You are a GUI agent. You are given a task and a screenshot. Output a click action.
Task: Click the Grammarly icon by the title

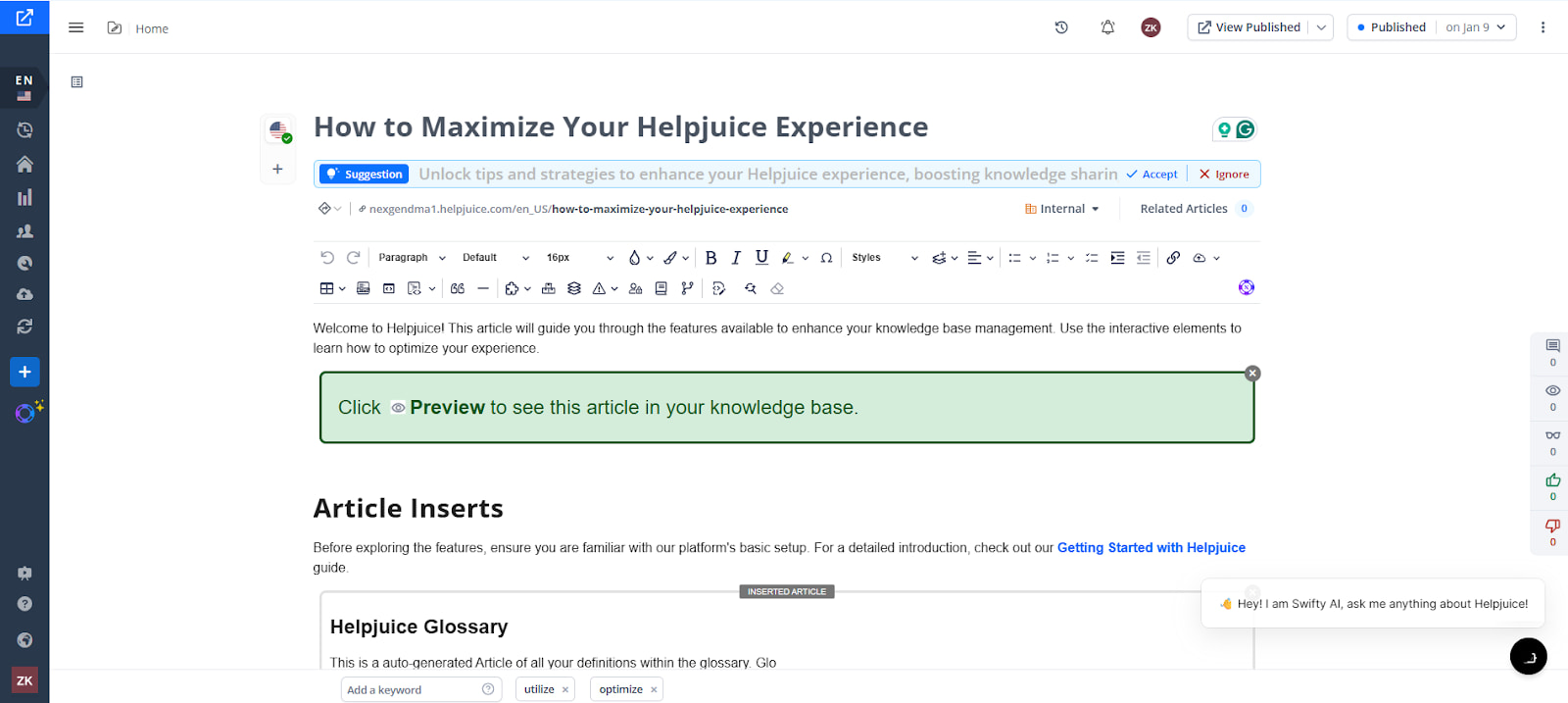coord(1246,129)
